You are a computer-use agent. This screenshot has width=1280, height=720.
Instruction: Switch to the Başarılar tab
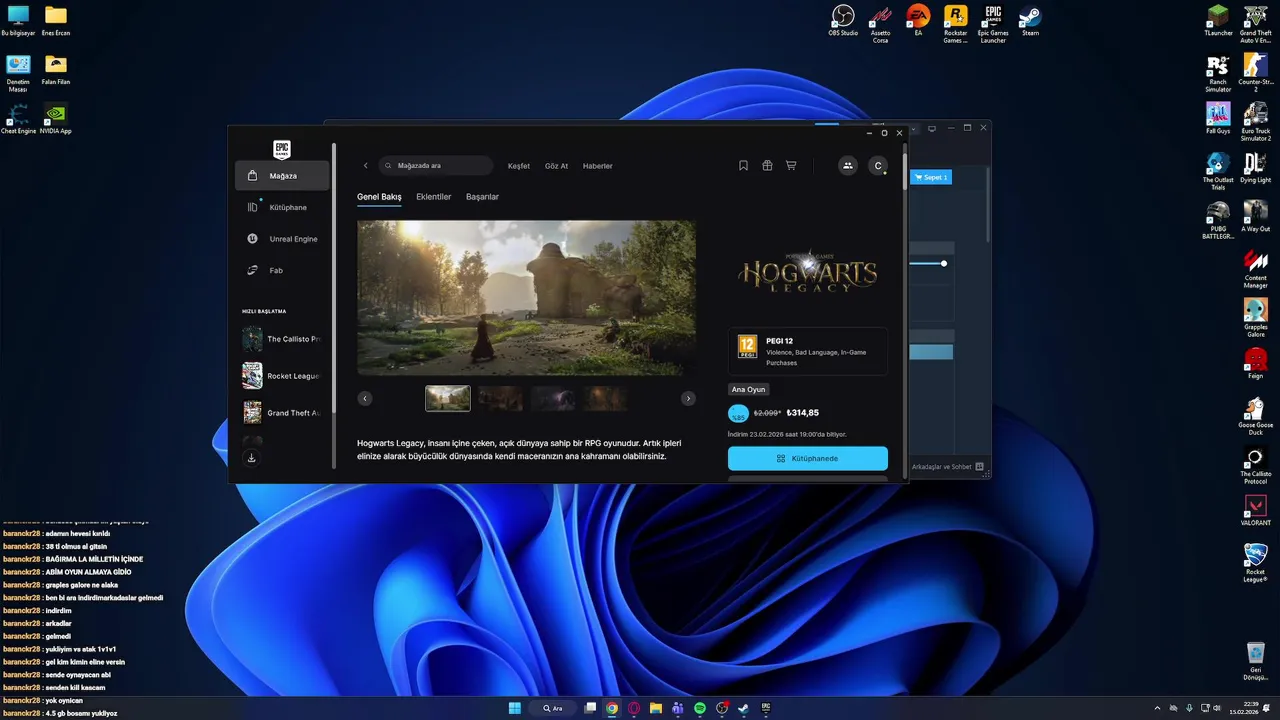pos(482,197)
